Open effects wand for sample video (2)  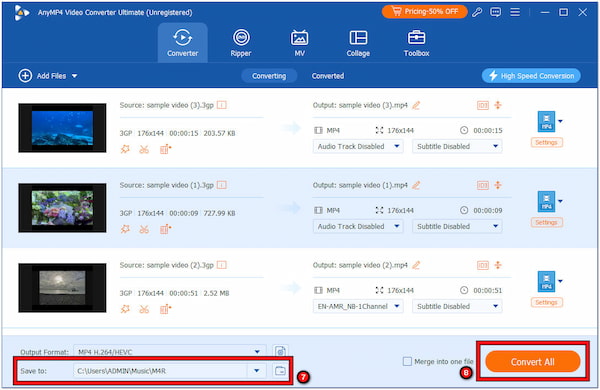coord(125,309)
